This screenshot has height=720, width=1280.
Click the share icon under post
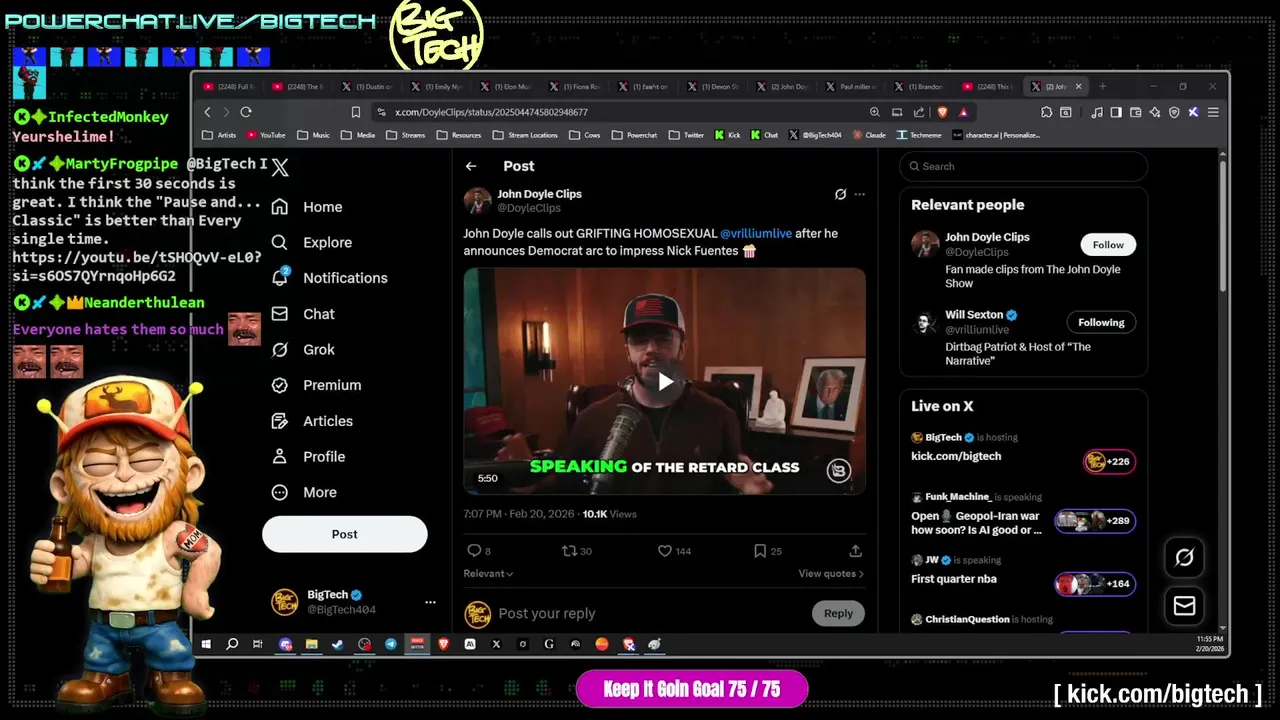click(x=855, y=551)
